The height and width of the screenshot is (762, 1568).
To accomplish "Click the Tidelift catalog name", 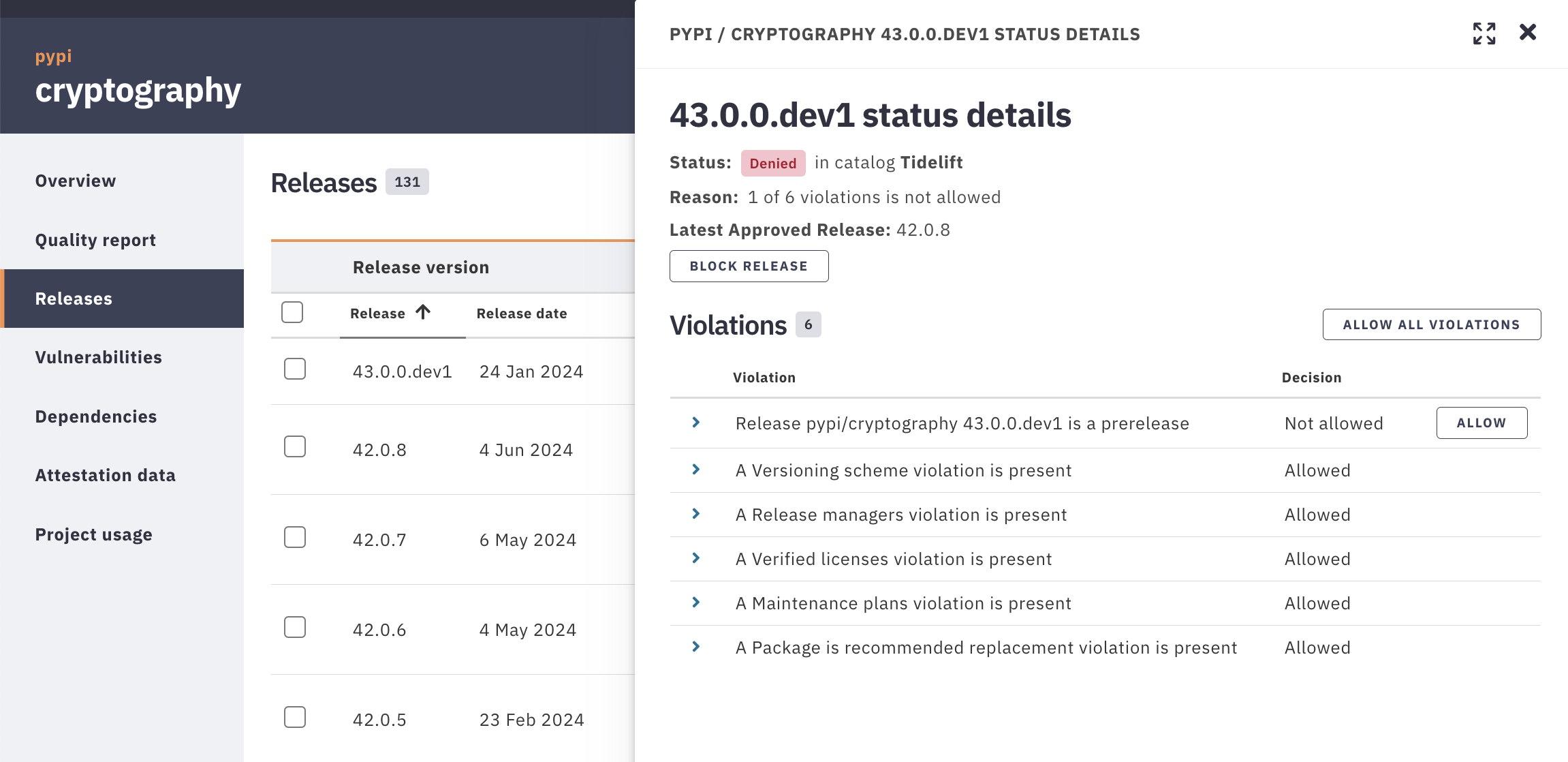I will coord(931,162).
